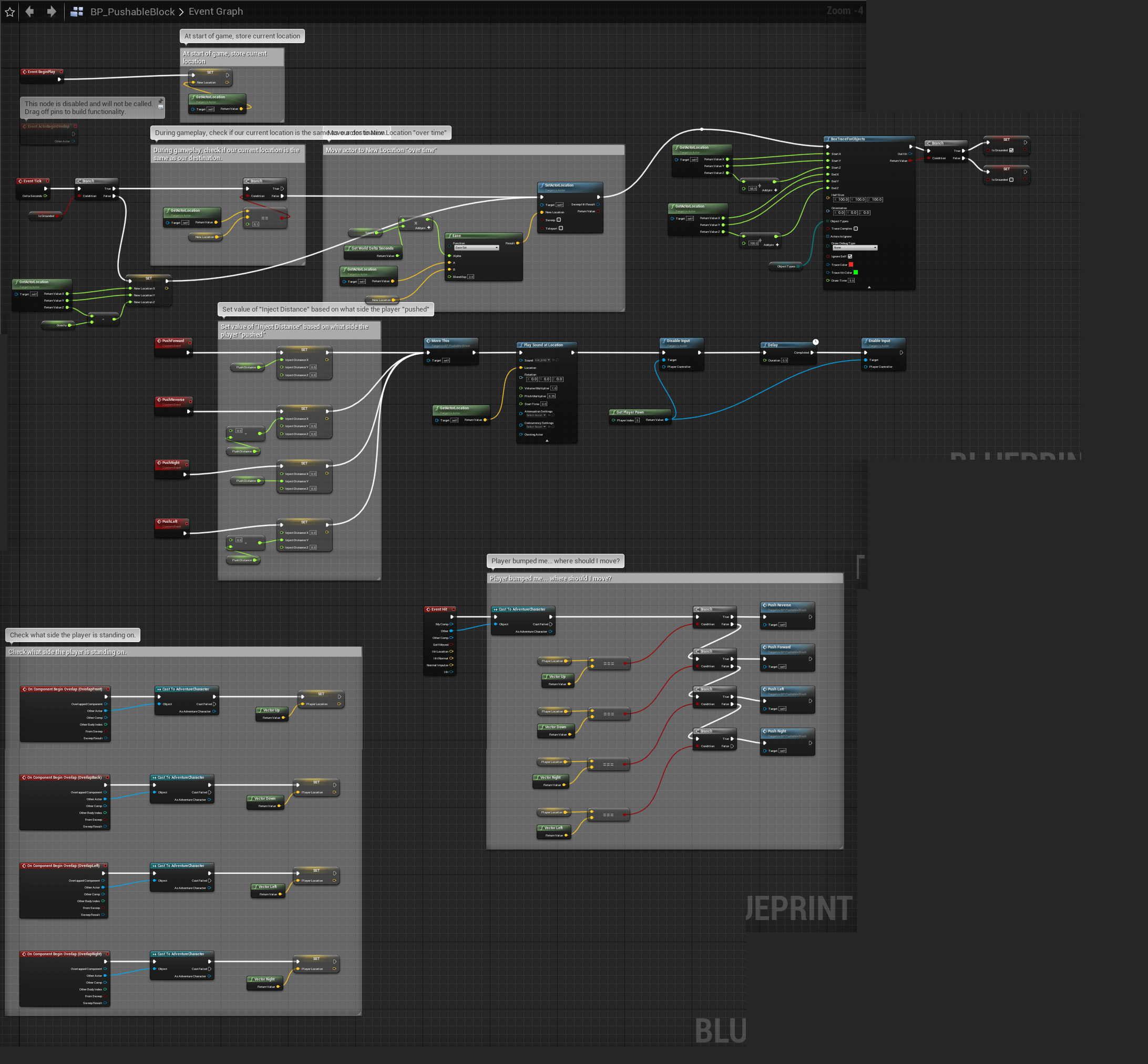Click the reset arrow icon beside the cue_jump sound
Screen dimensions: 1148x1064
click(x=553, y=360)
